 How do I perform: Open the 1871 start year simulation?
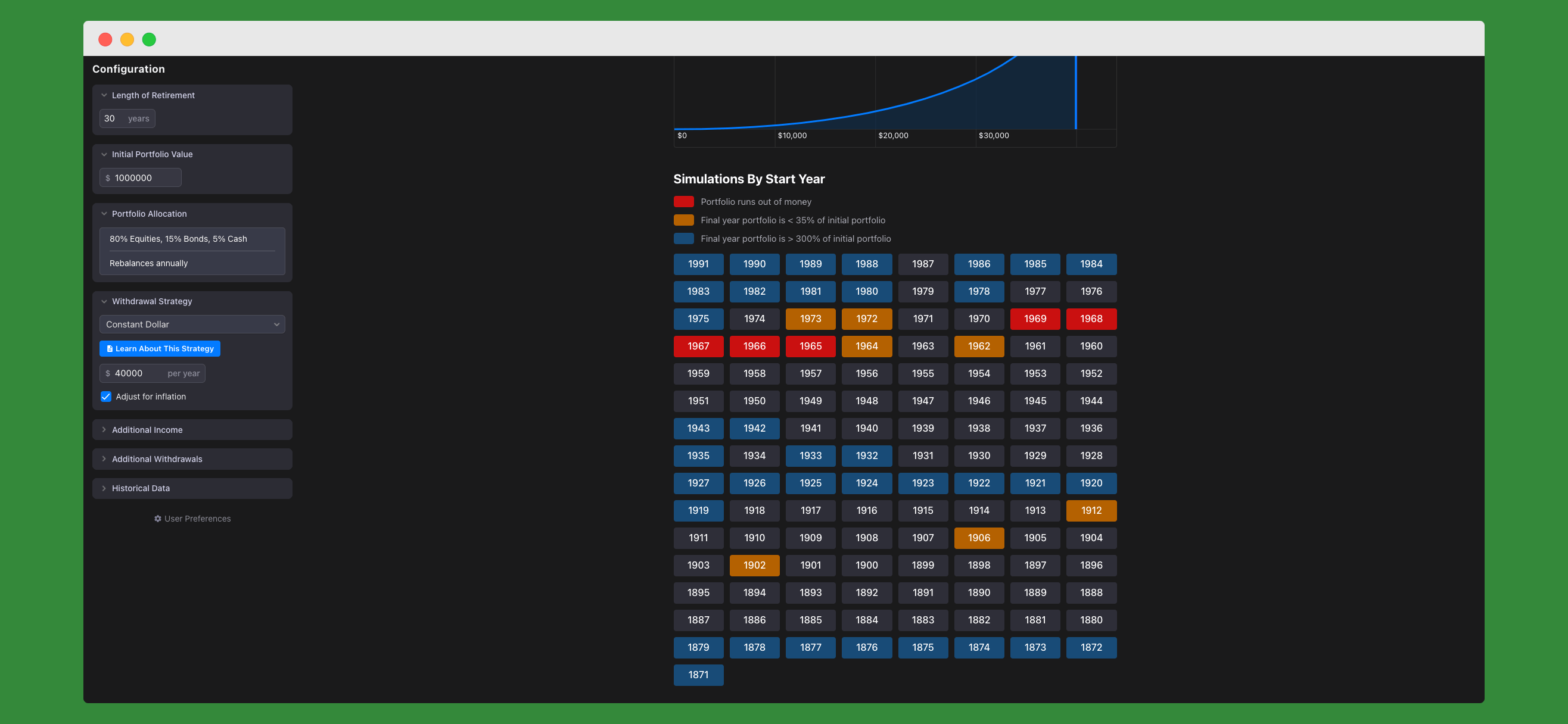[x=698, y=674]
